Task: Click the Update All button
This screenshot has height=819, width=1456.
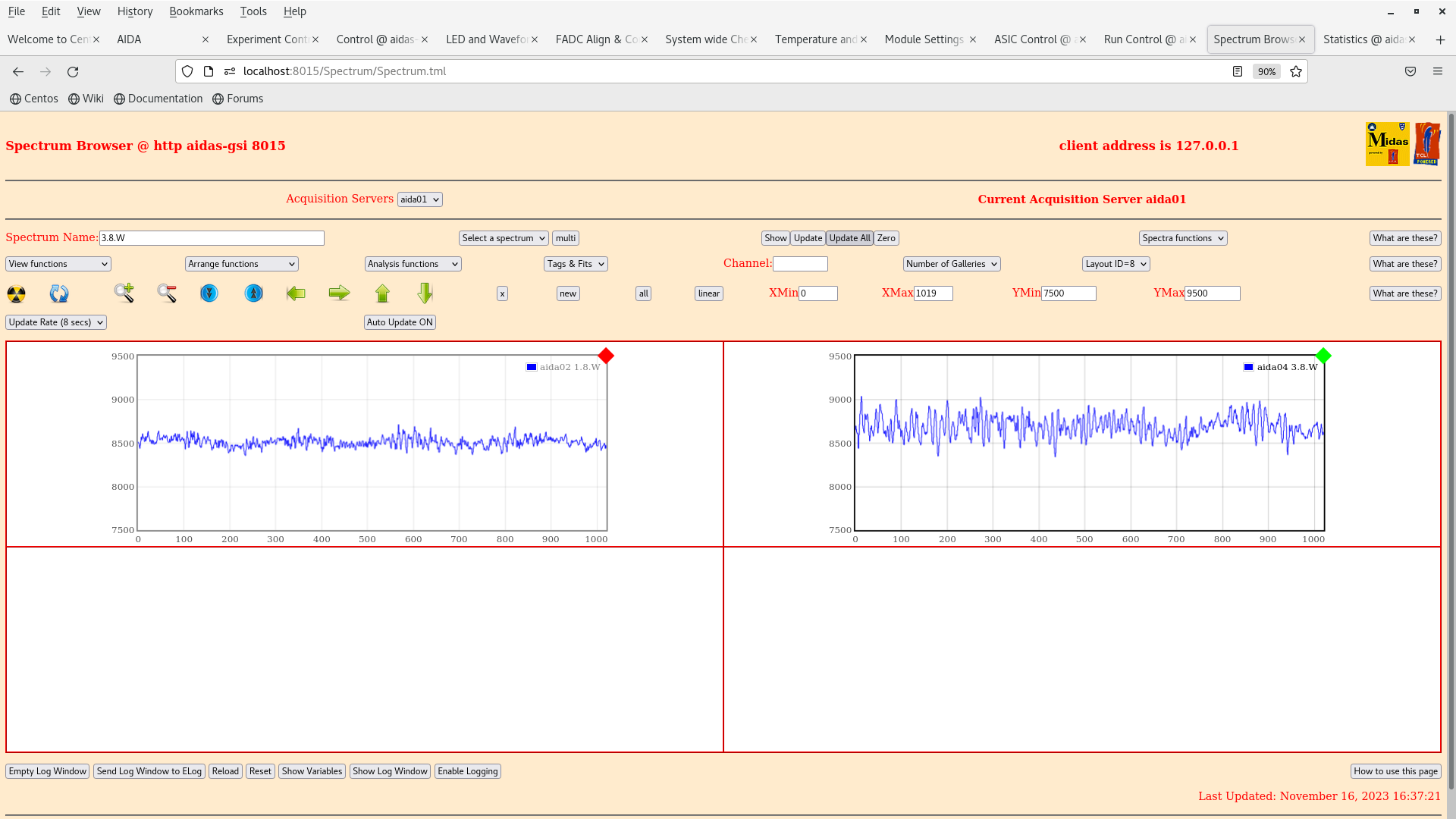Action: click(x=849, y=238)
